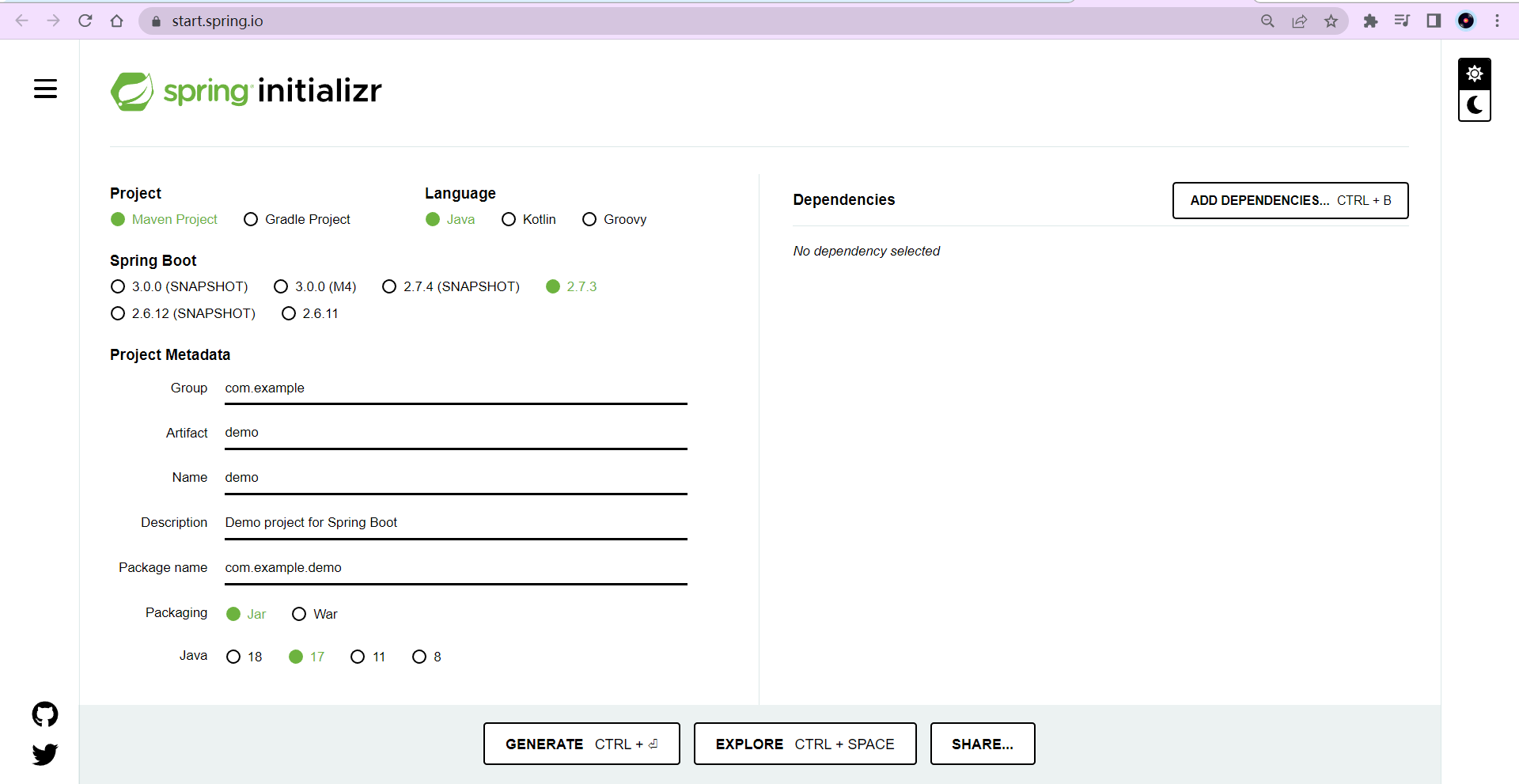1519x784 pixels.
Task: Click the Generate button
Action: (581, 744)
